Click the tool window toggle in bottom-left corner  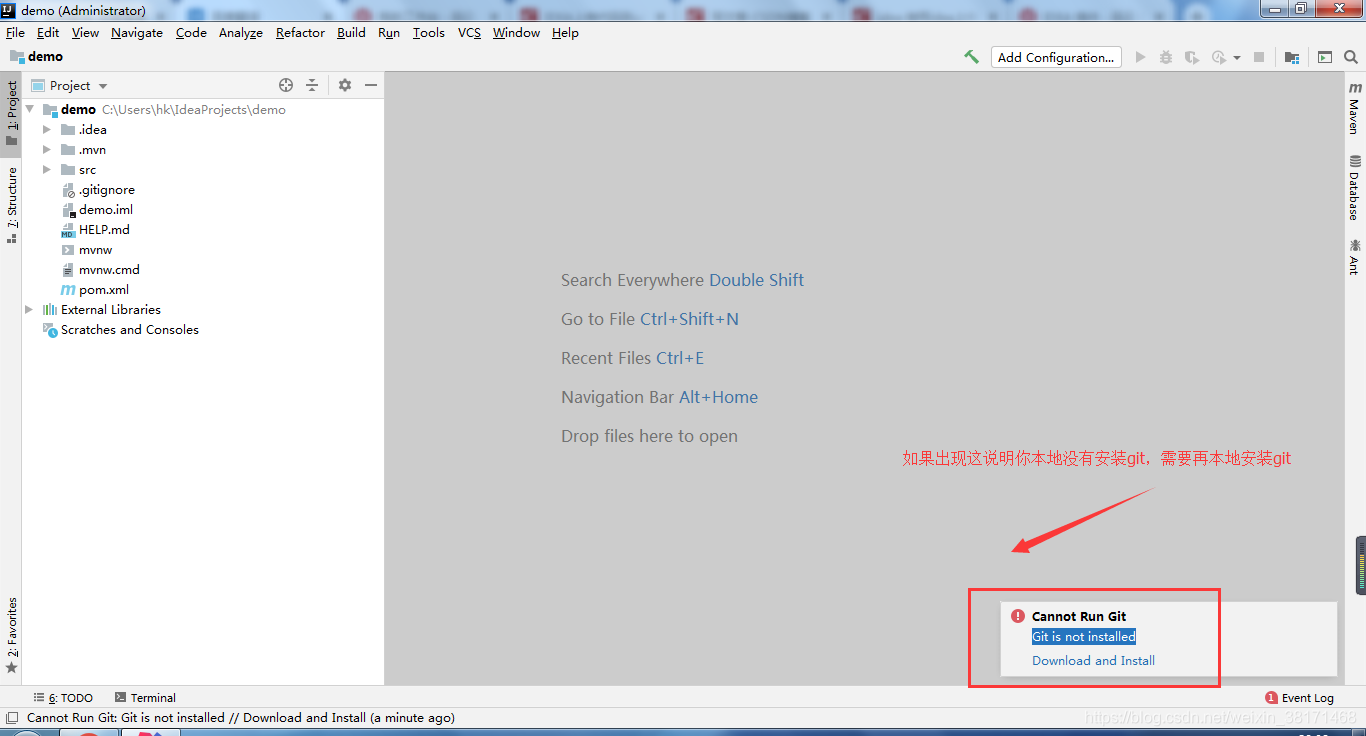[11, 717]
